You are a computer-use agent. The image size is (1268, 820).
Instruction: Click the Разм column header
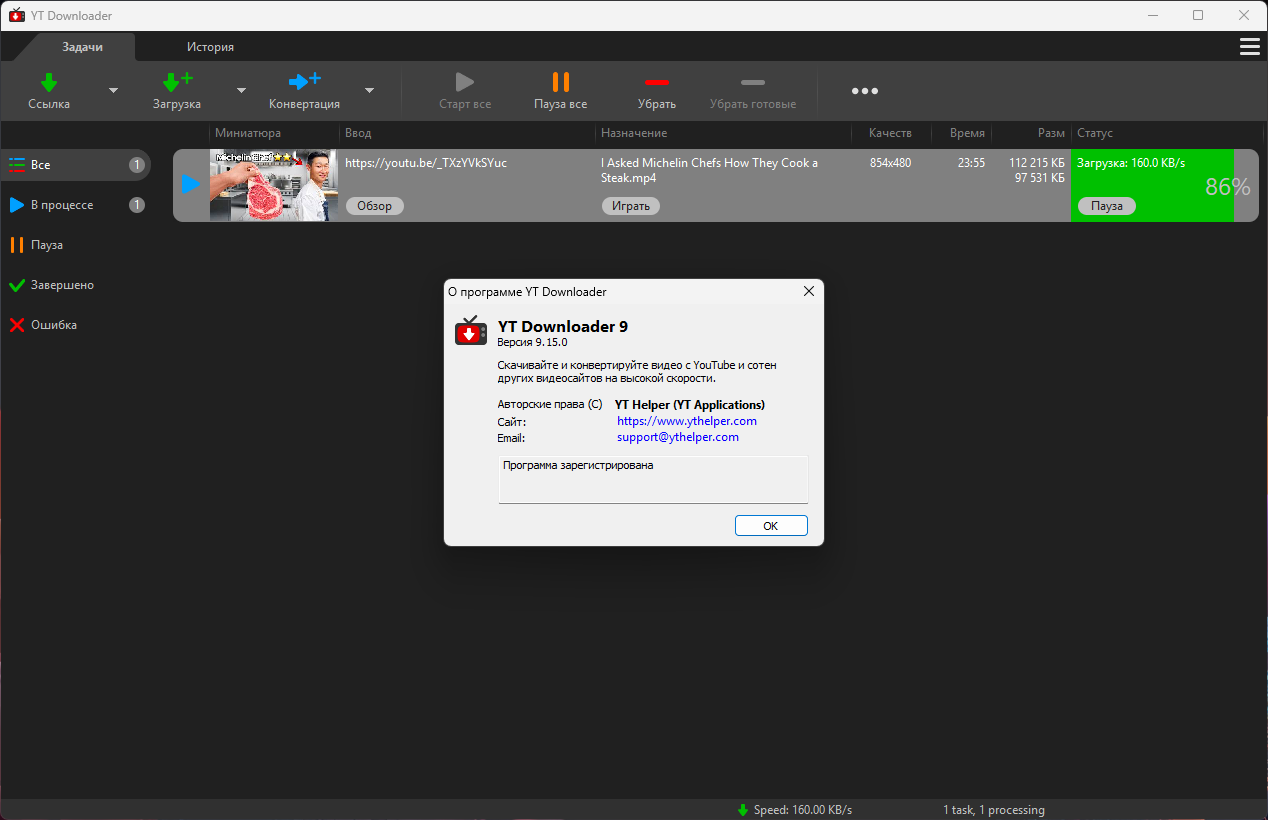pyautogui.click(x=1050, y=133)
